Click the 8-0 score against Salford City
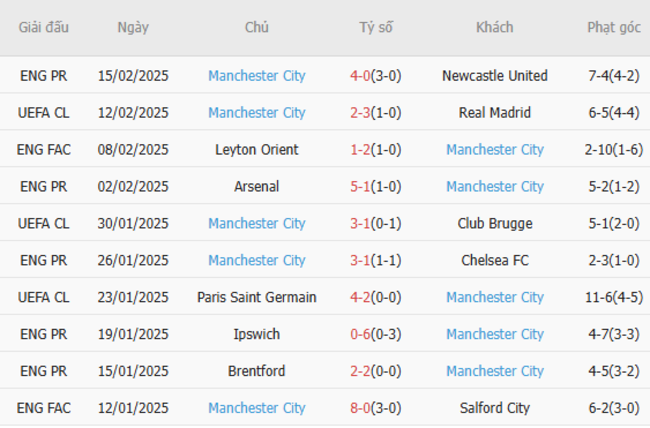The height and width of the screenshot is (428, 650). [361, 409]
